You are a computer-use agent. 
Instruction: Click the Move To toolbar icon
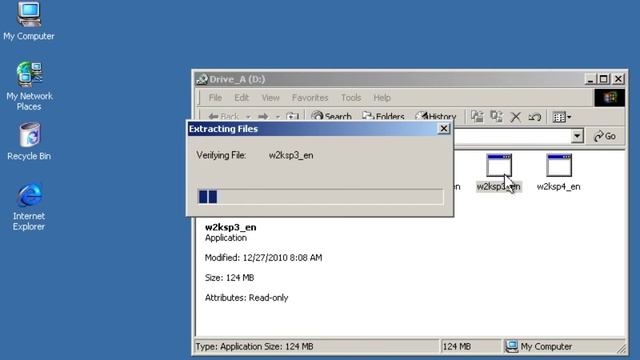[477, 117]
